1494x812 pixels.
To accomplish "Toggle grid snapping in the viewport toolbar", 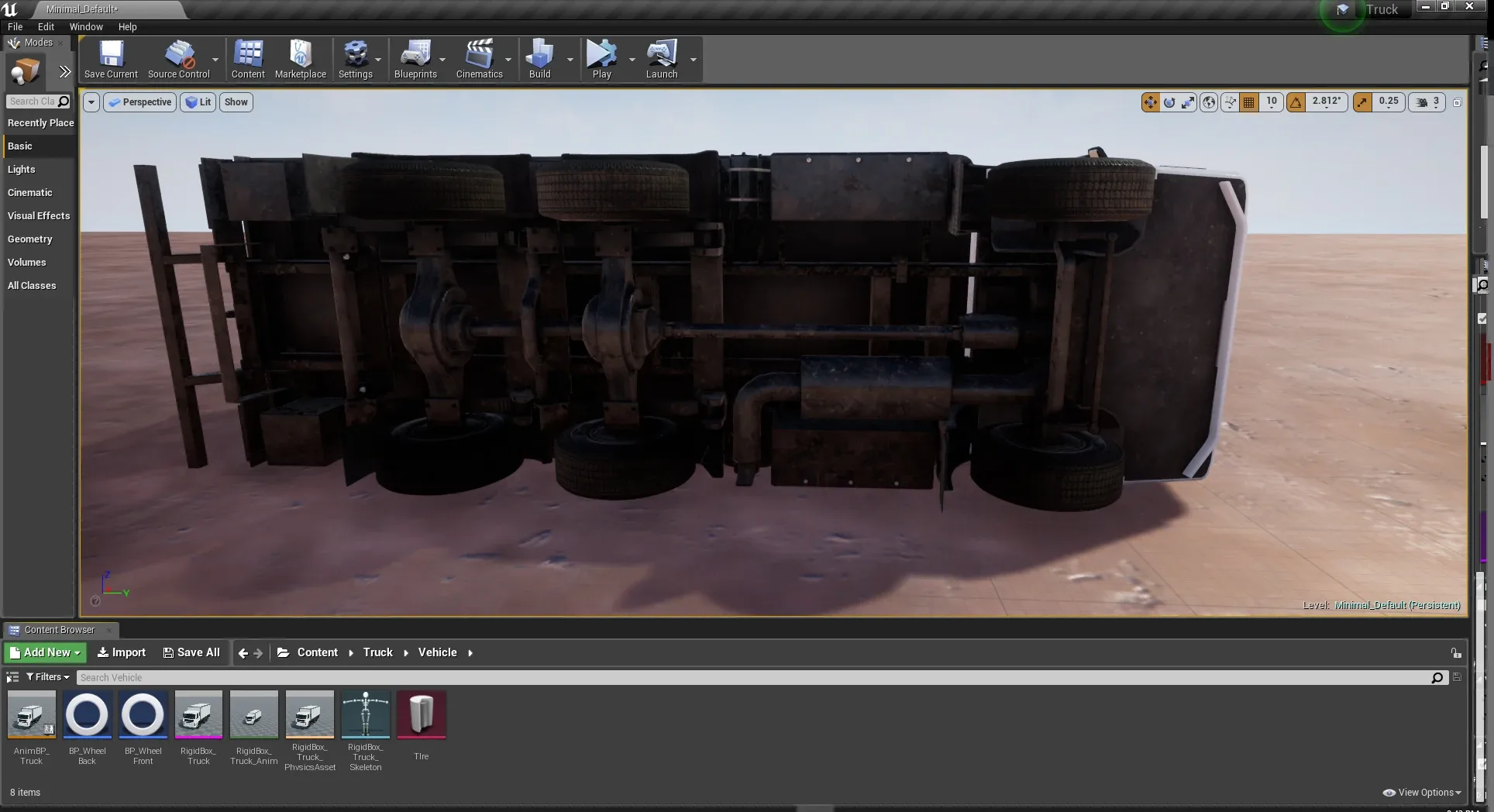I will pos(1248,101).
